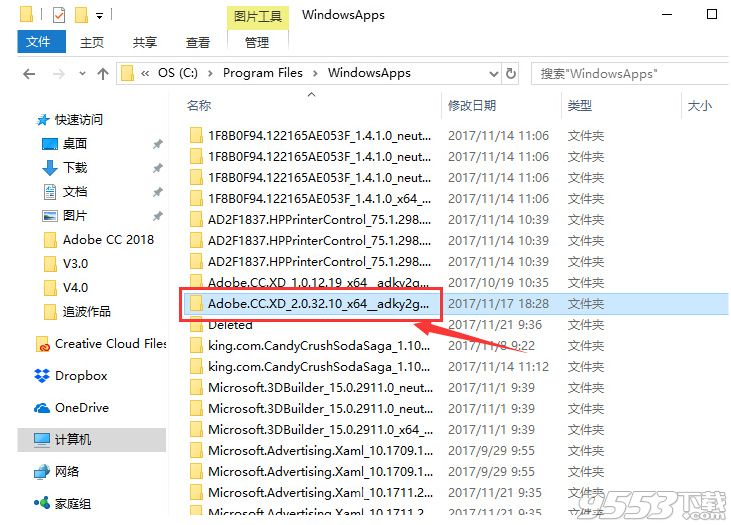Click the properties icon in quick access toolbar

pyautogui.click(x=59, y=15)
